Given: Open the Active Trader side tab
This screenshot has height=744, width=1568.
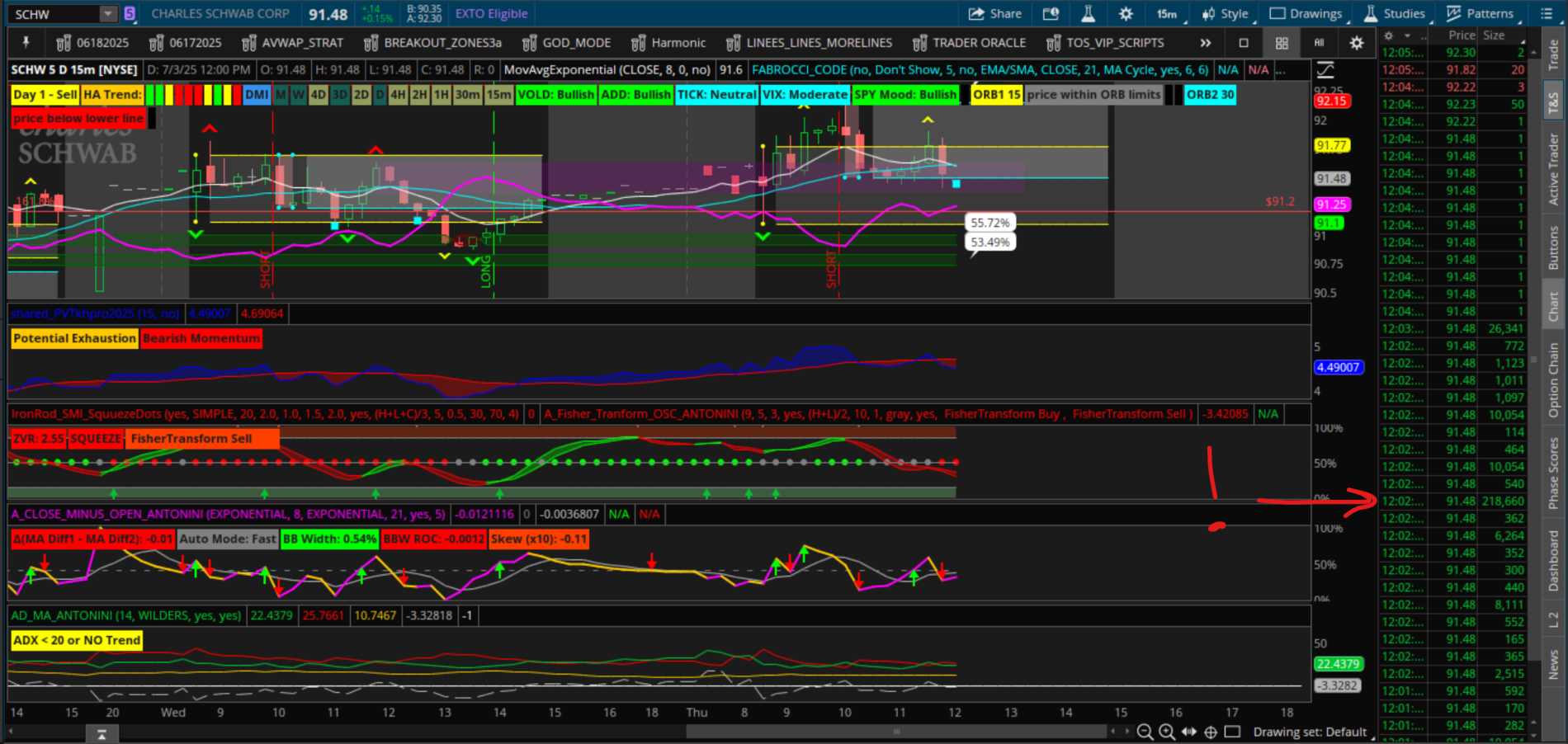Looking at the screenshot, I should 1554,169.
